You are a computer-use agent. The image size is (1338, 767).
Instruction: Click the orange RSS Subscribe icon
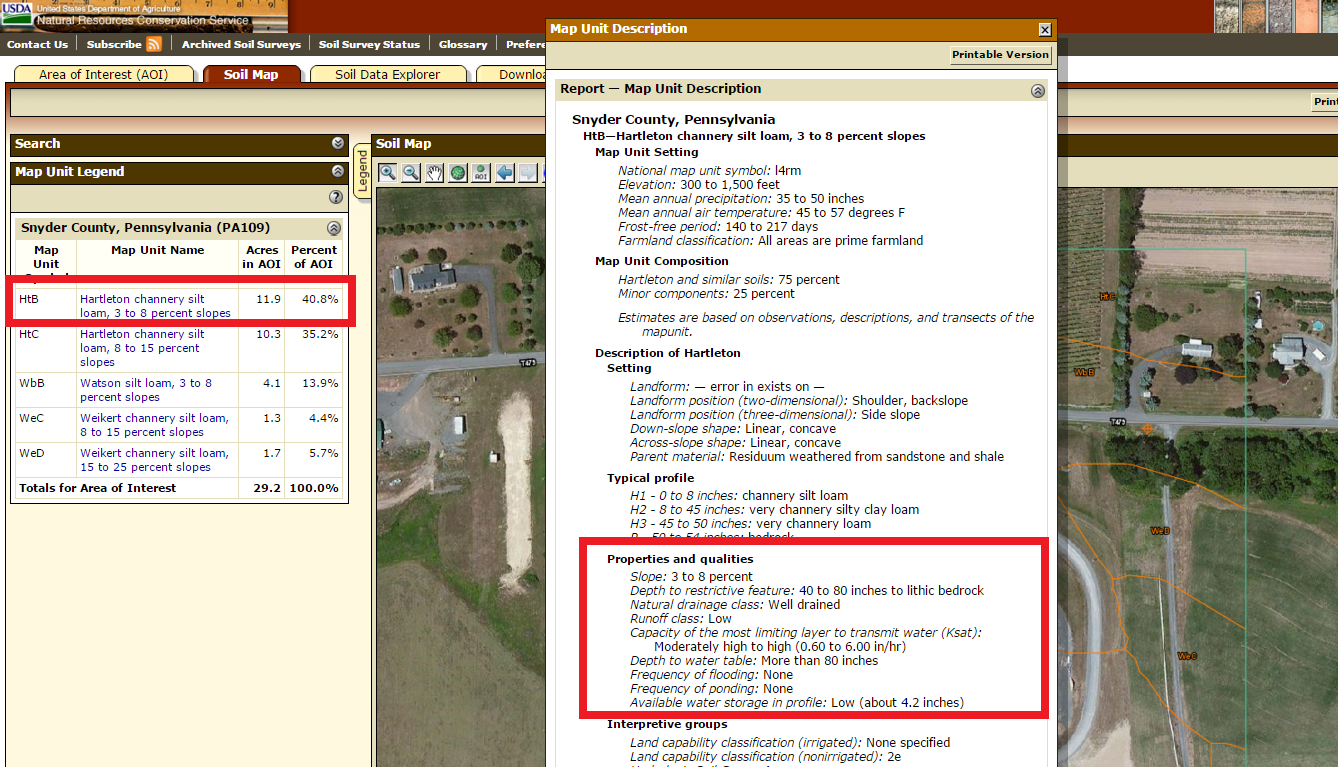(x=154, y=44)
